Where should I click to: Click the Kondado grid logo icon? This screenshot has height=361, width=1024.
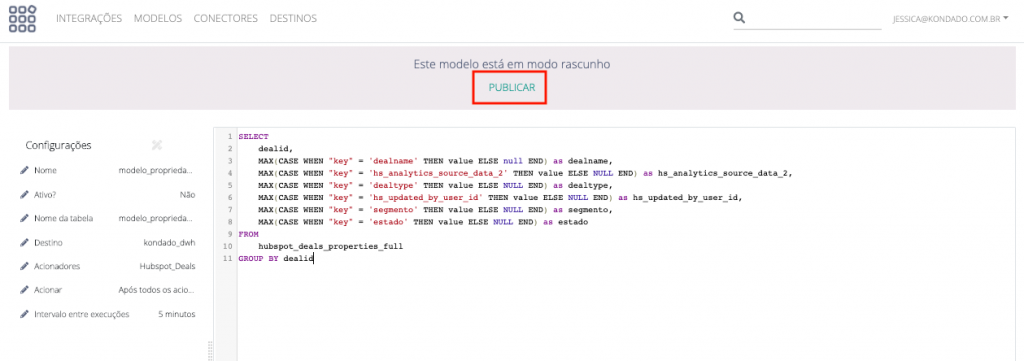click(x=22, y=18)
